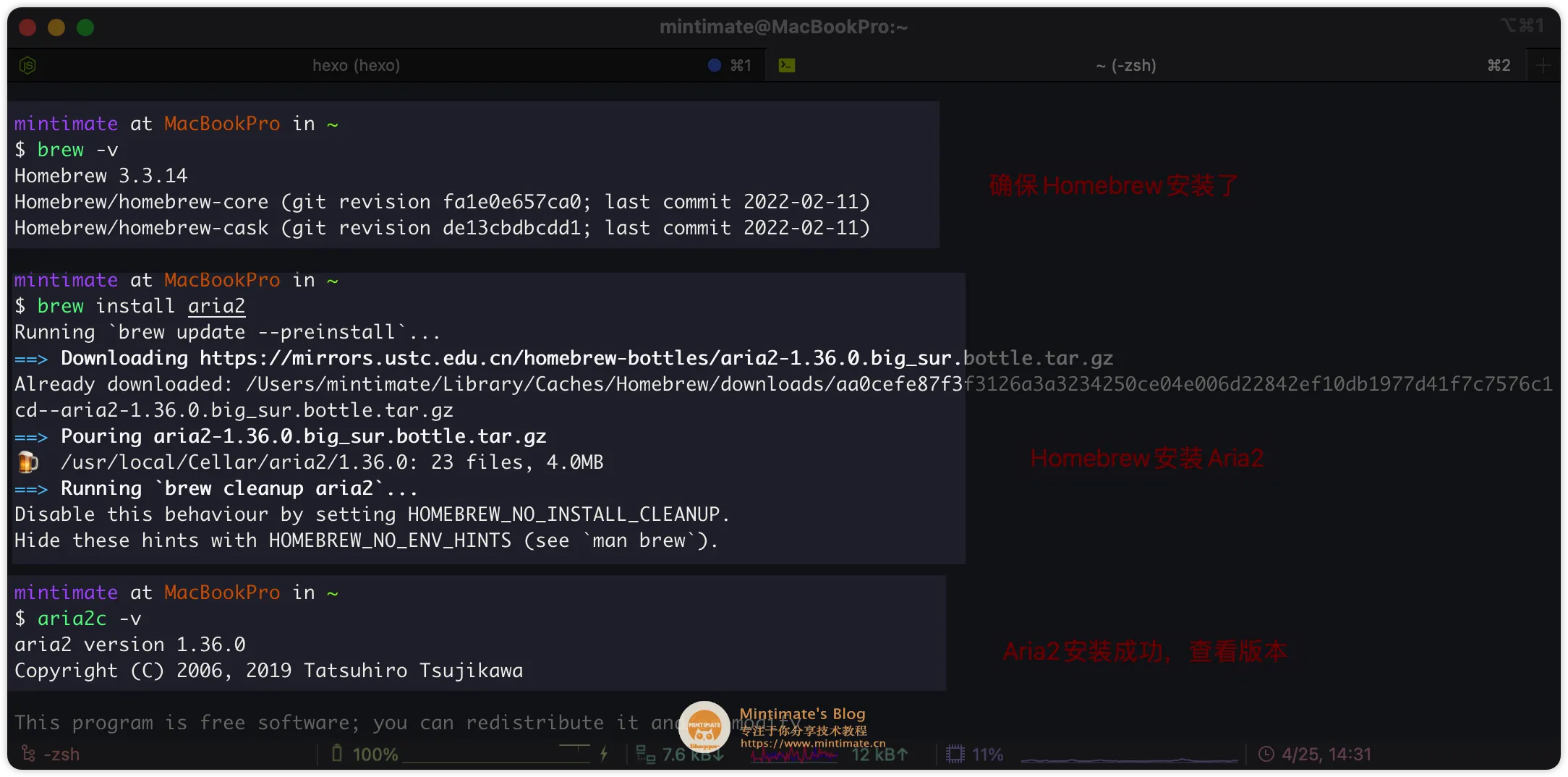
Task: Click the HOMEBREW_NO_INSTALL_CLEANUP hint line
Action: point(372,514)
